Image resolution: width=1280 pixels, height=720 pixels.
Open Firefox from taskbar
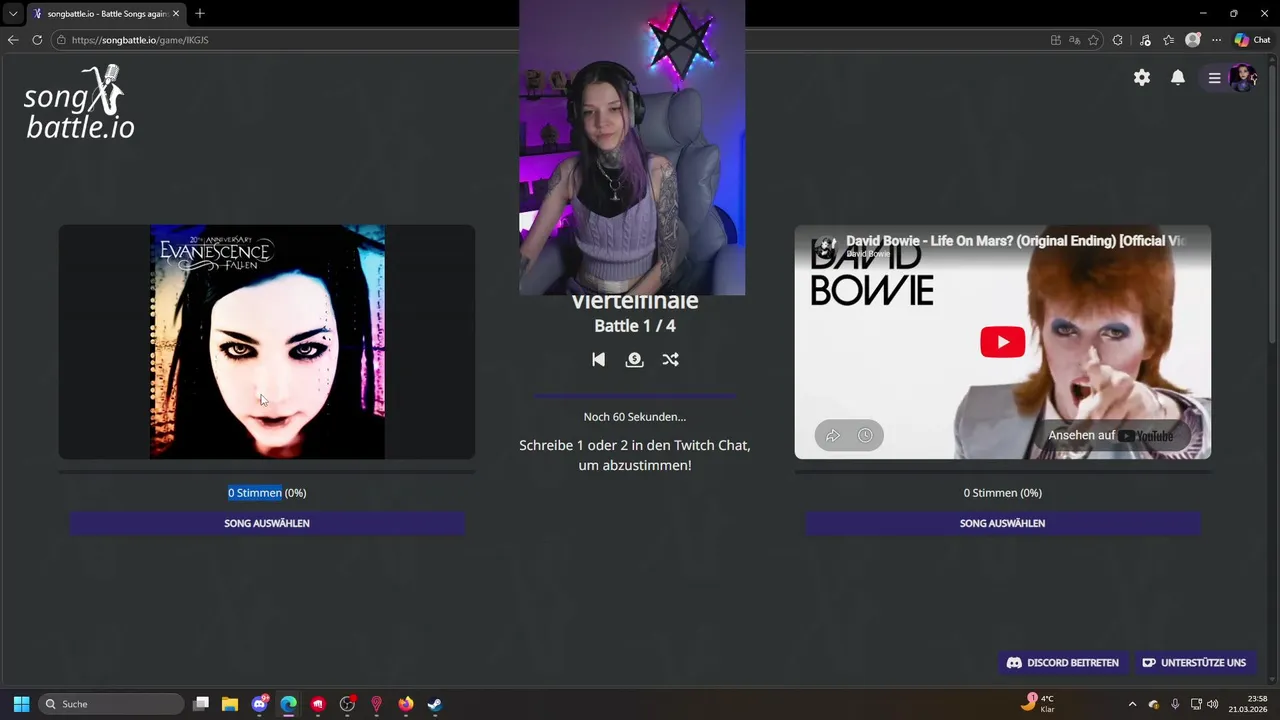coord(406,704)
